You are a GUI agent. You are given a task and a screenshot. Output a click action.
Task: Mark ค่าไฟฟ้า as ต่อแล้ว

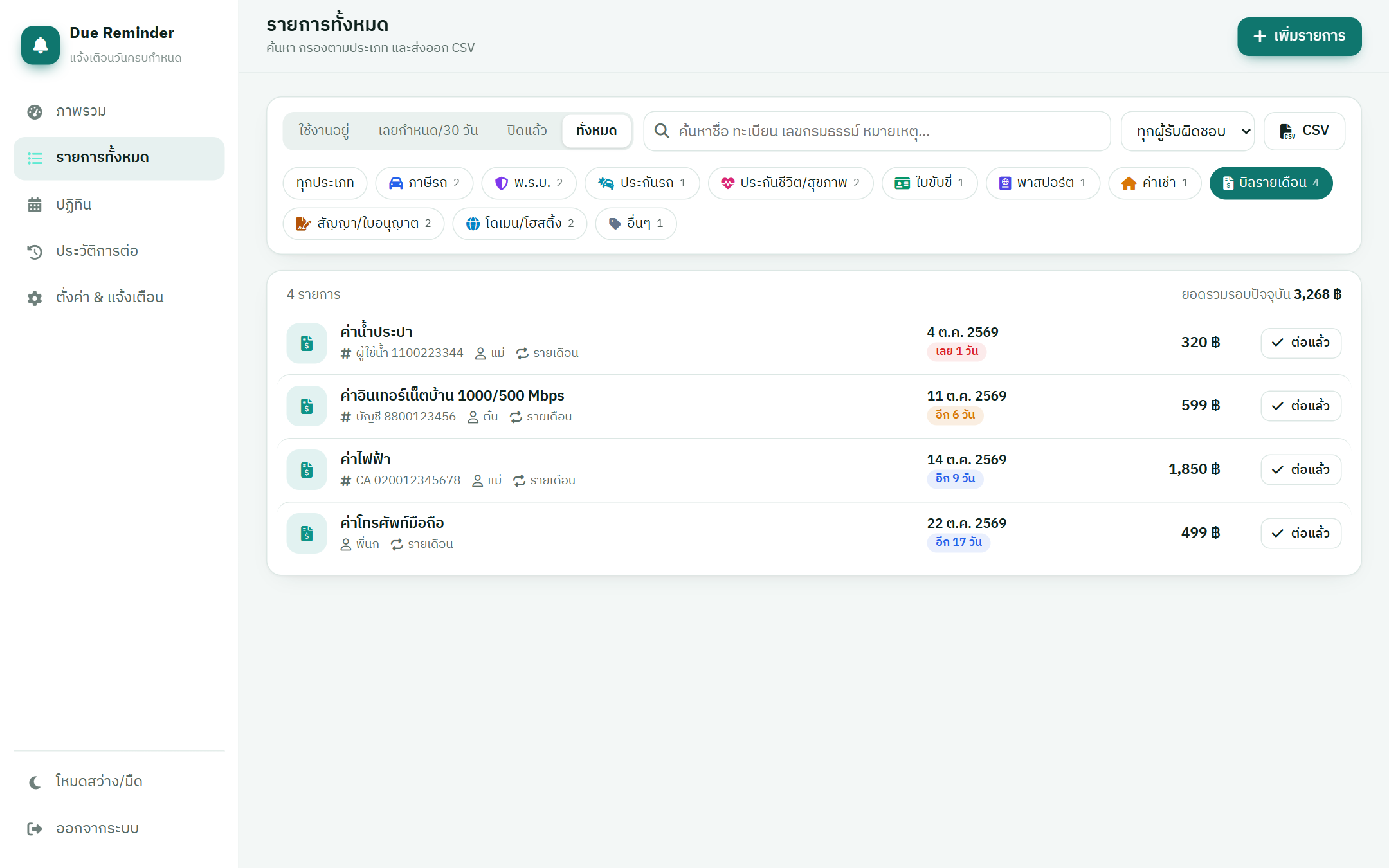(1300, 469)
